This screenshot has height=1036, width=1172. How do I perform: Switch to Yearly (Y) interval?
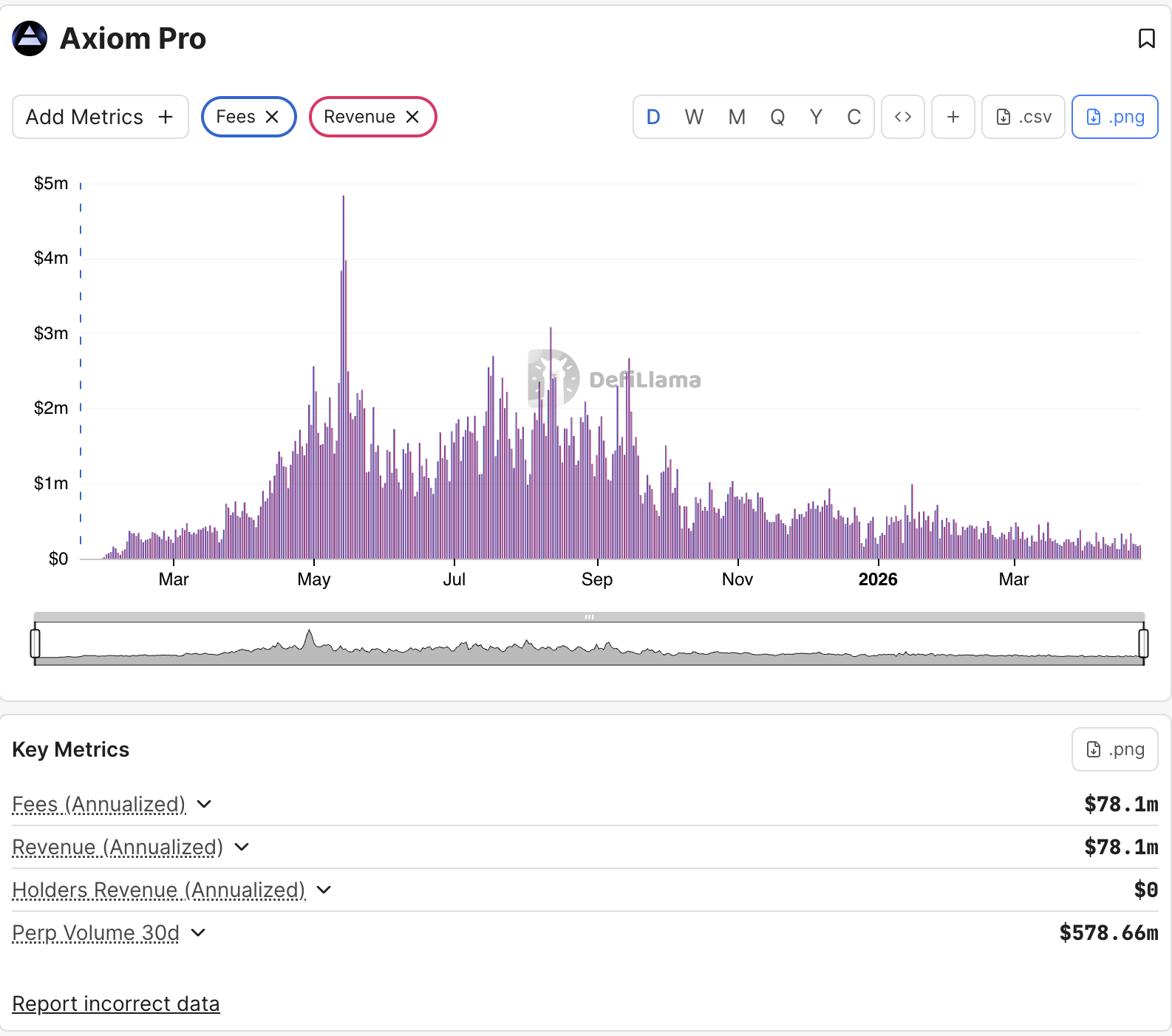tap(816, 117)
